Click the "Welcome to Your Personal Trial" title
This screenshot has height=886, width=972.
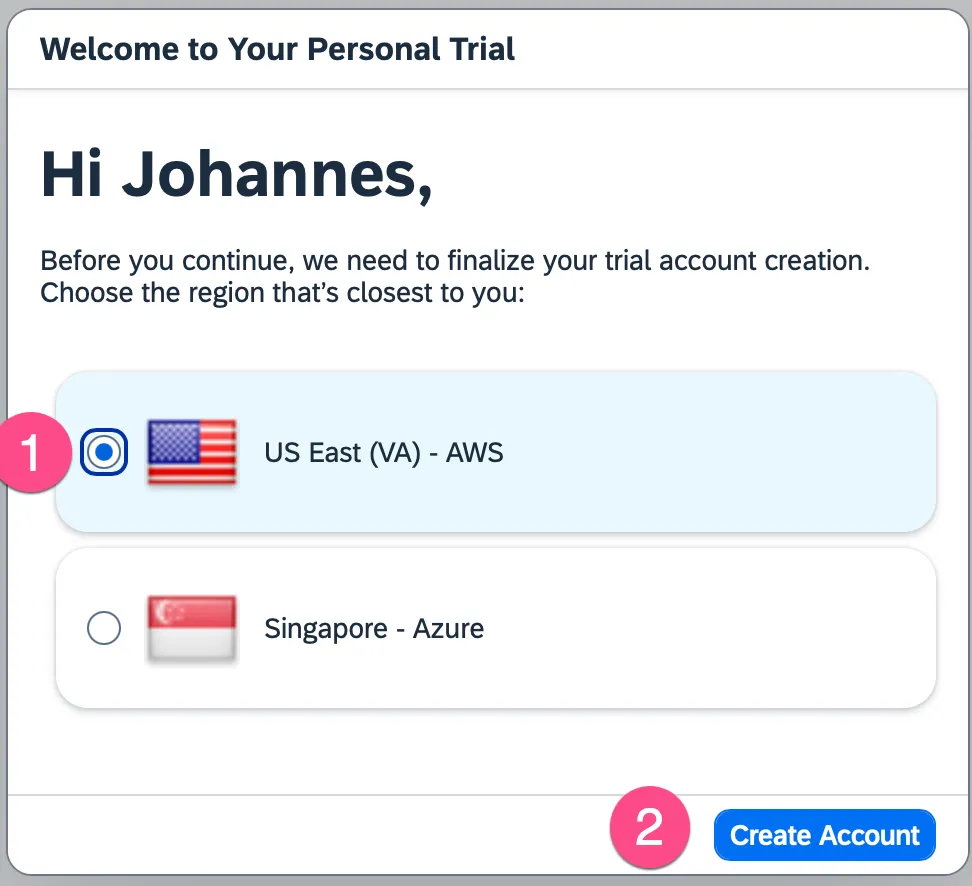tap(277, 48)
